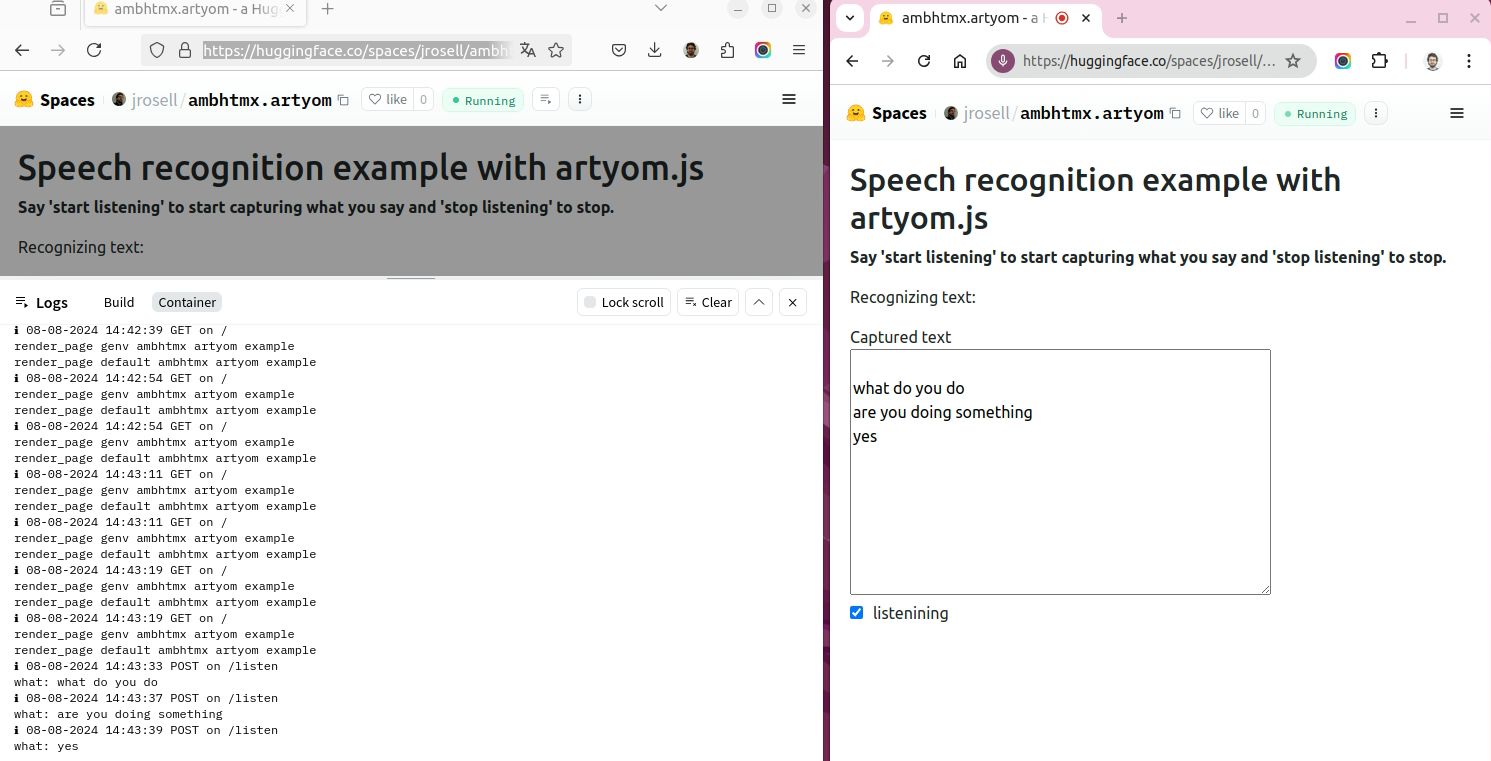
Task: Click Spaces logo in Chrome window
Action: pos(887,114)
